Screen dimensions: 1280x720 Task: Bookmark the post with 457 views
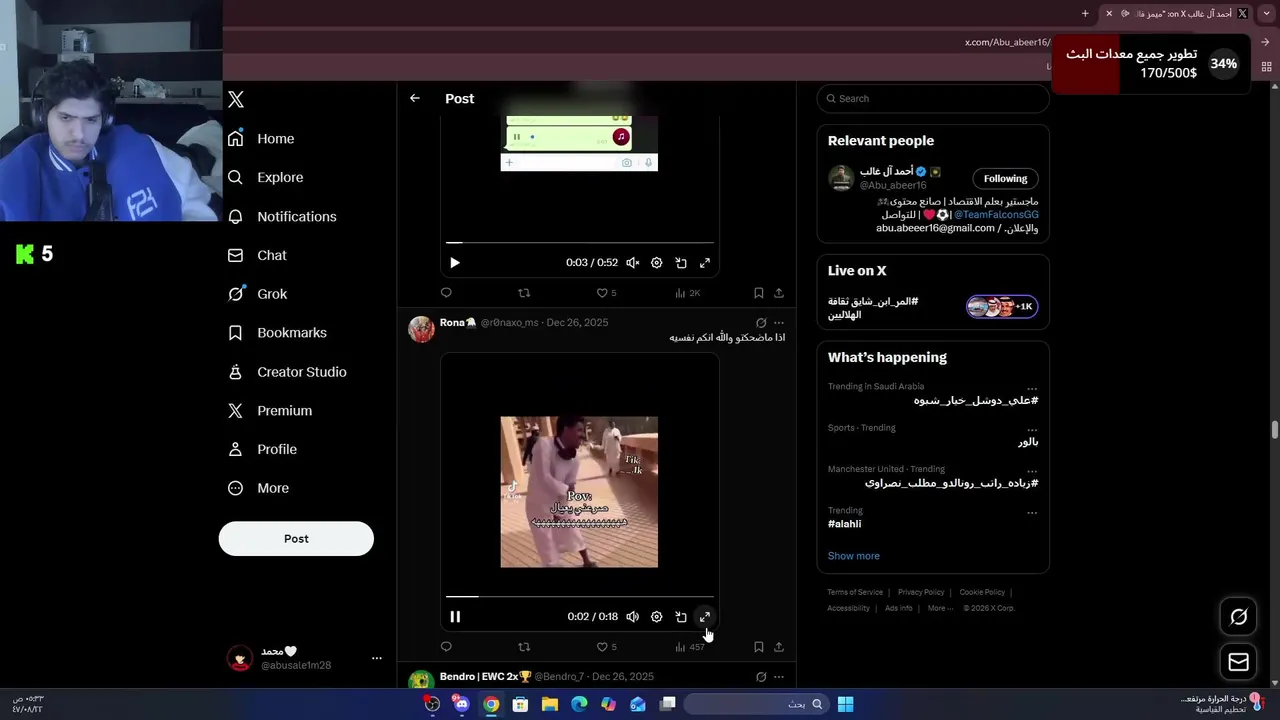point(758,647)
